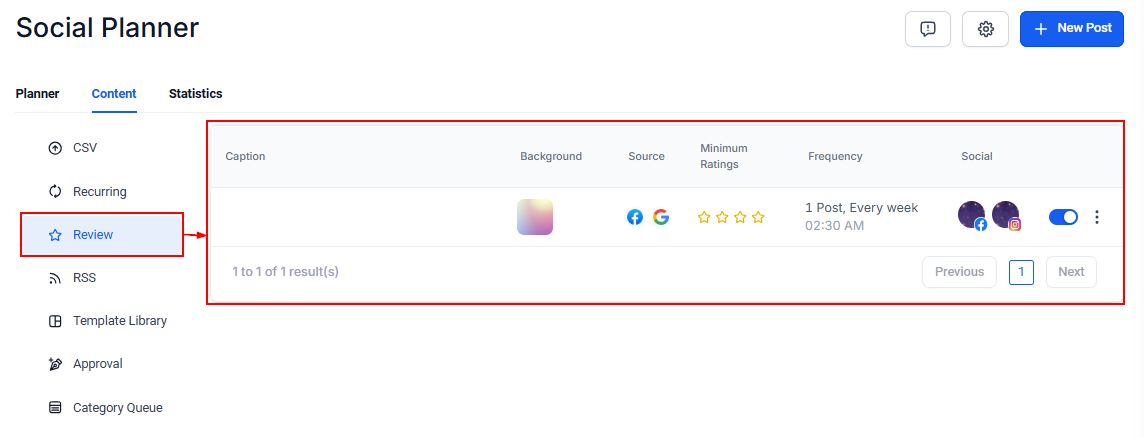Go to RSS section
The height and width of the screenshot is (437, 1144).
pyautogui.click(x=84, y=278)
